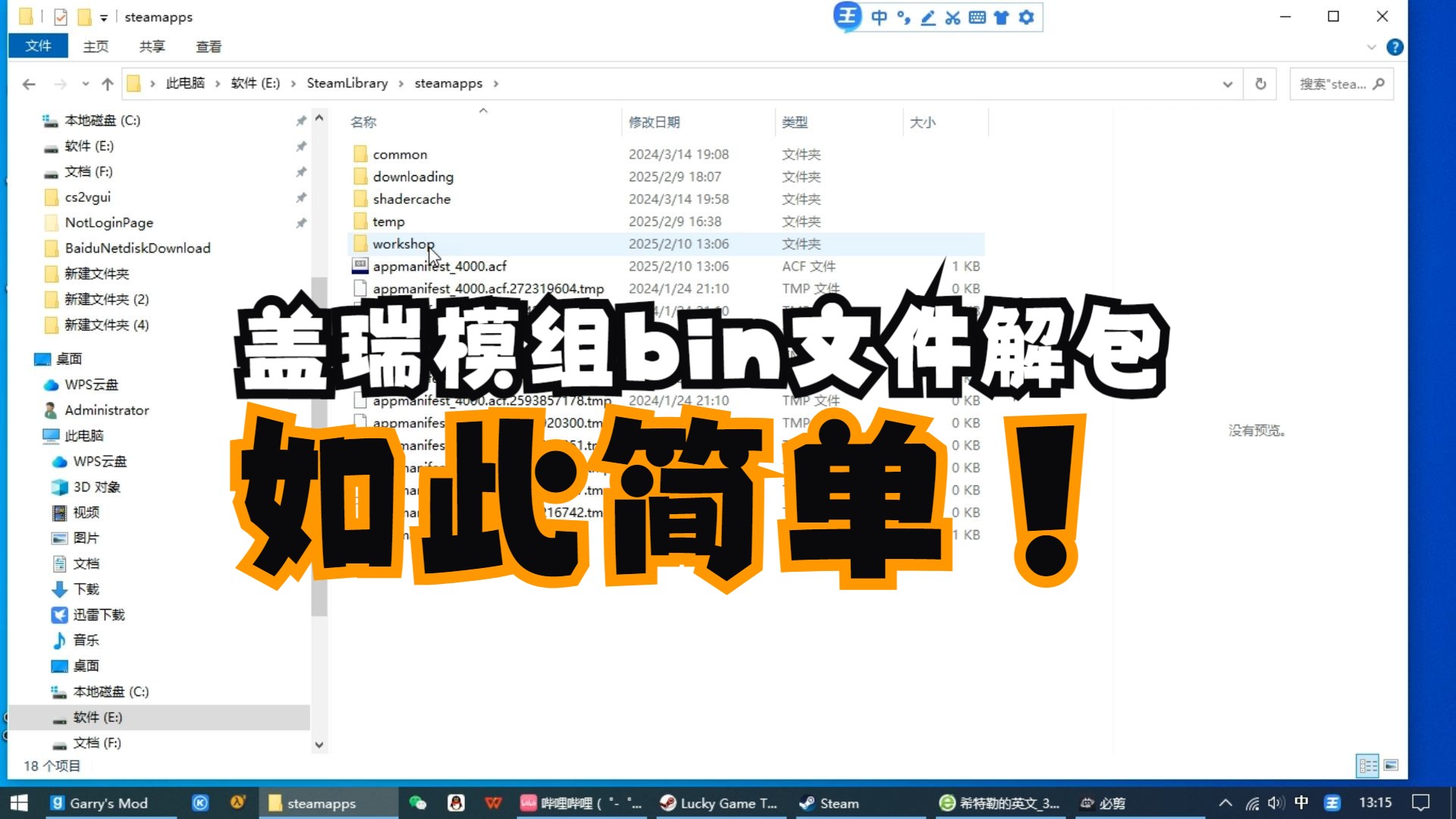Screen dimensions: 1456x819
Task: Click SteamLibrary in the breadcrumb path
Action: (x=347, y=83)
